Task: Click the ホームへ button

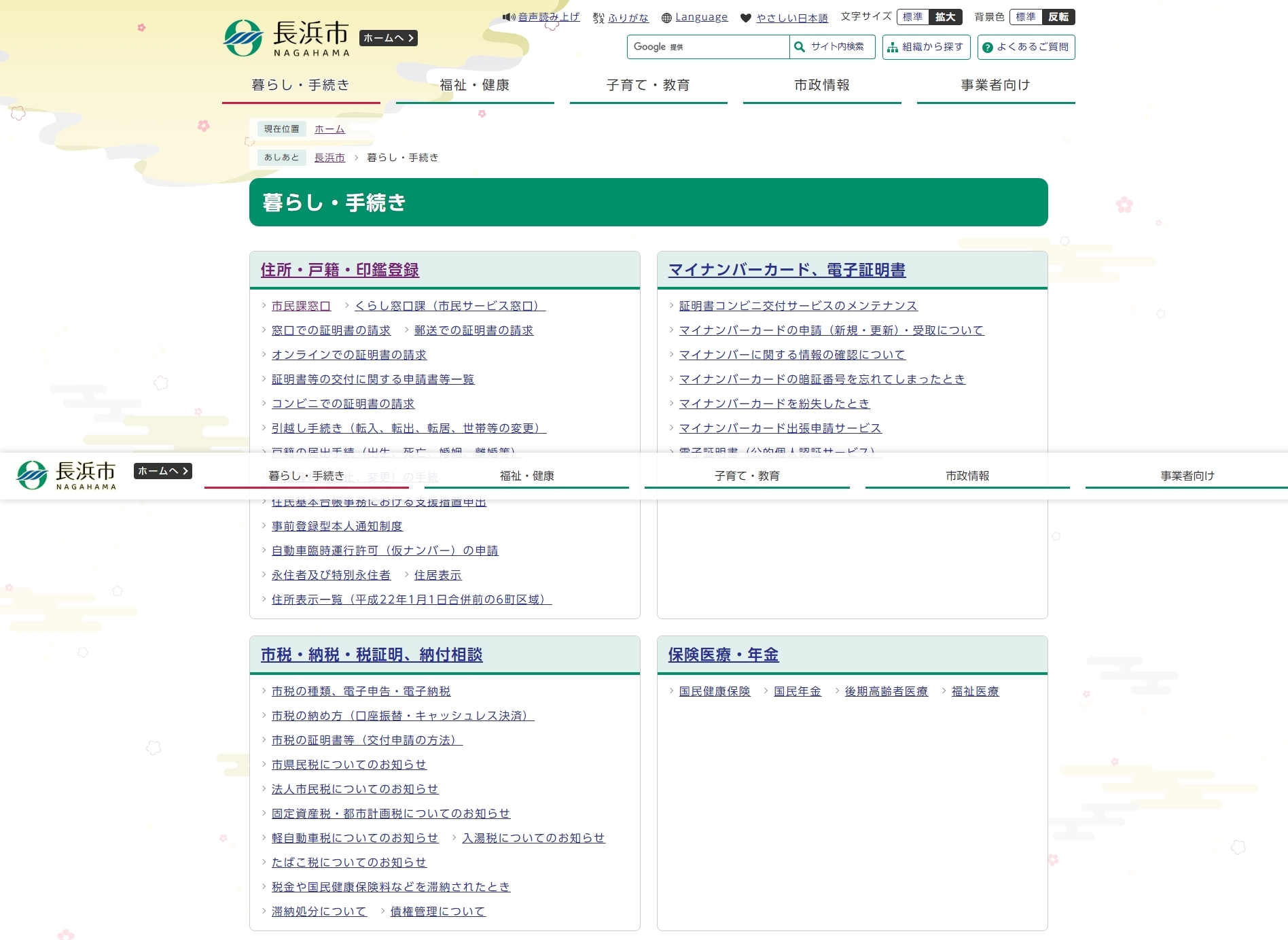Action: 387,38
